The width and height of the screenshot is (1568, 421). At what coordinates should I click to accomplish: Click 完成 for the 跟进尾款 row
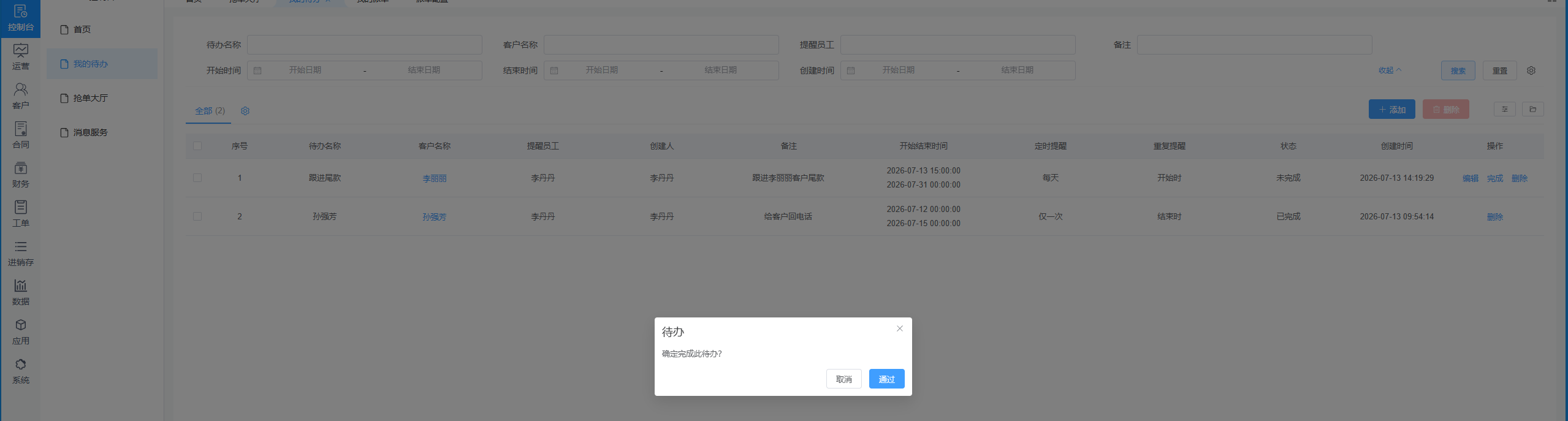(x=1494, y=178)
